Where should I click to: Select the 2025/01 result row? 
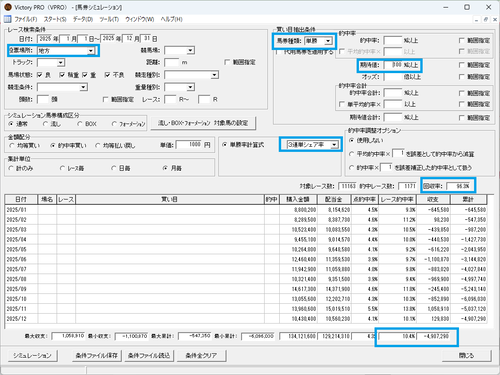tap(246, 210)
